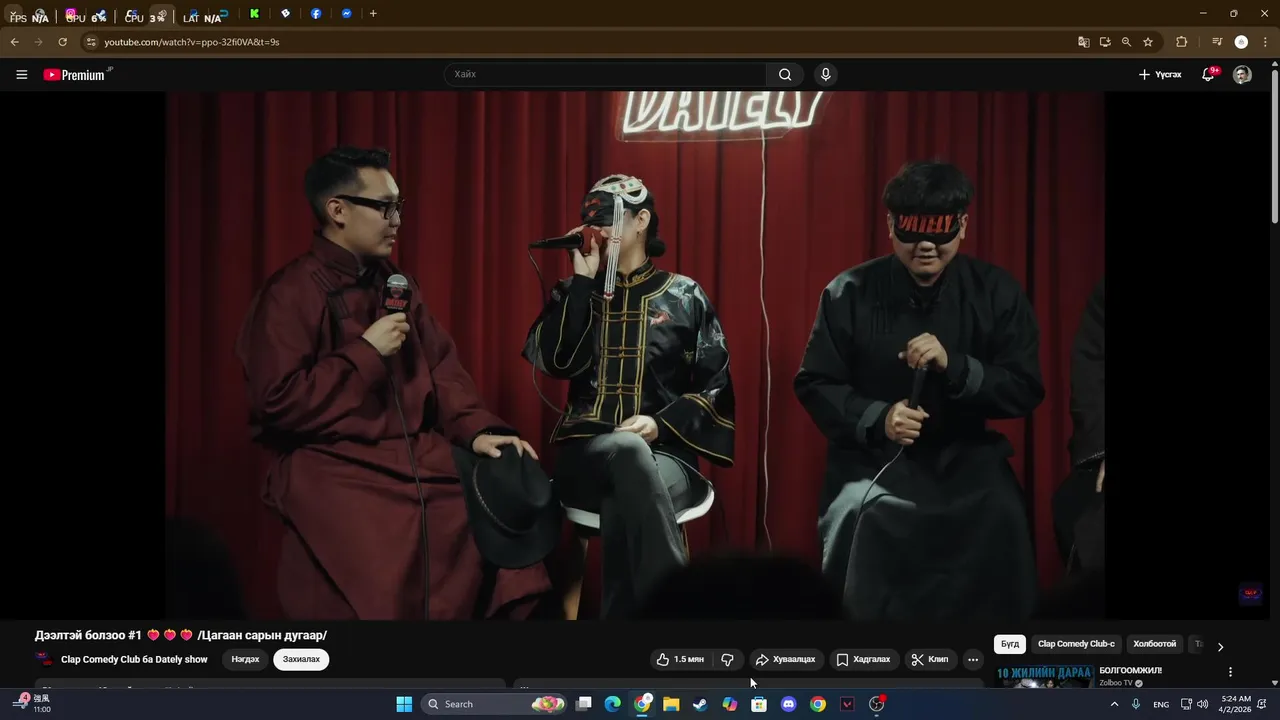Open Steam from taskbar
This screenshot has height=720, width=1280.
[x=700, y=704]
